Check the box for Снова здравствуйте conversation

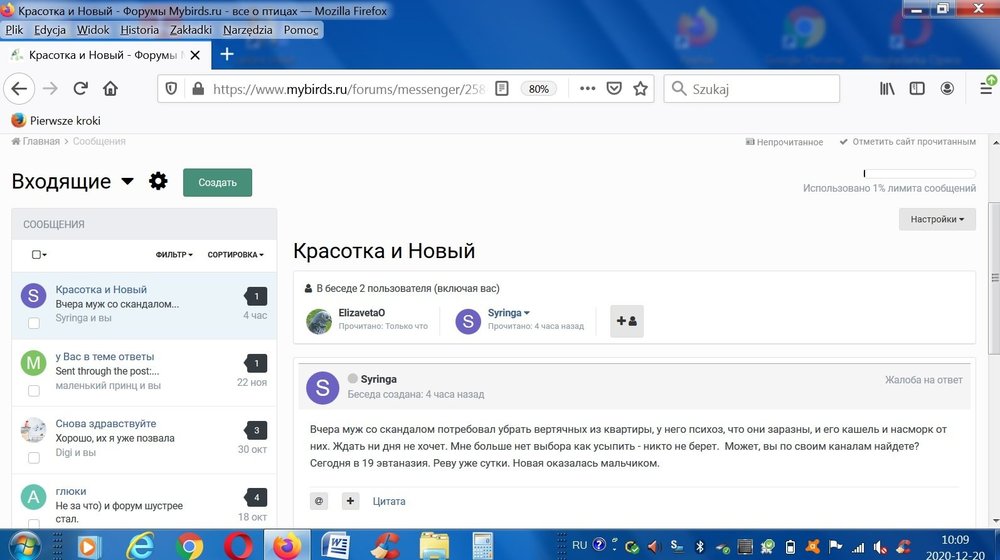click(x=34, y=457)
